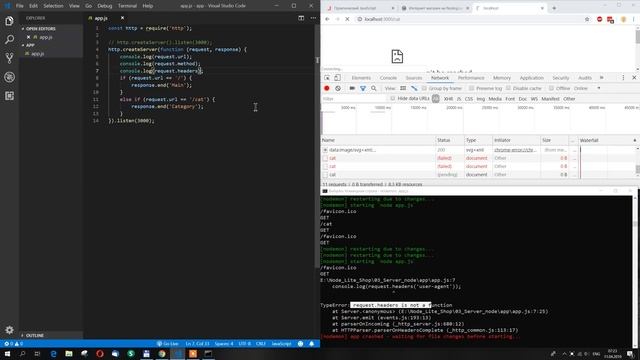Click the DevTools record network log button
This screenshot has height=360, width=640.
(327, 88)
